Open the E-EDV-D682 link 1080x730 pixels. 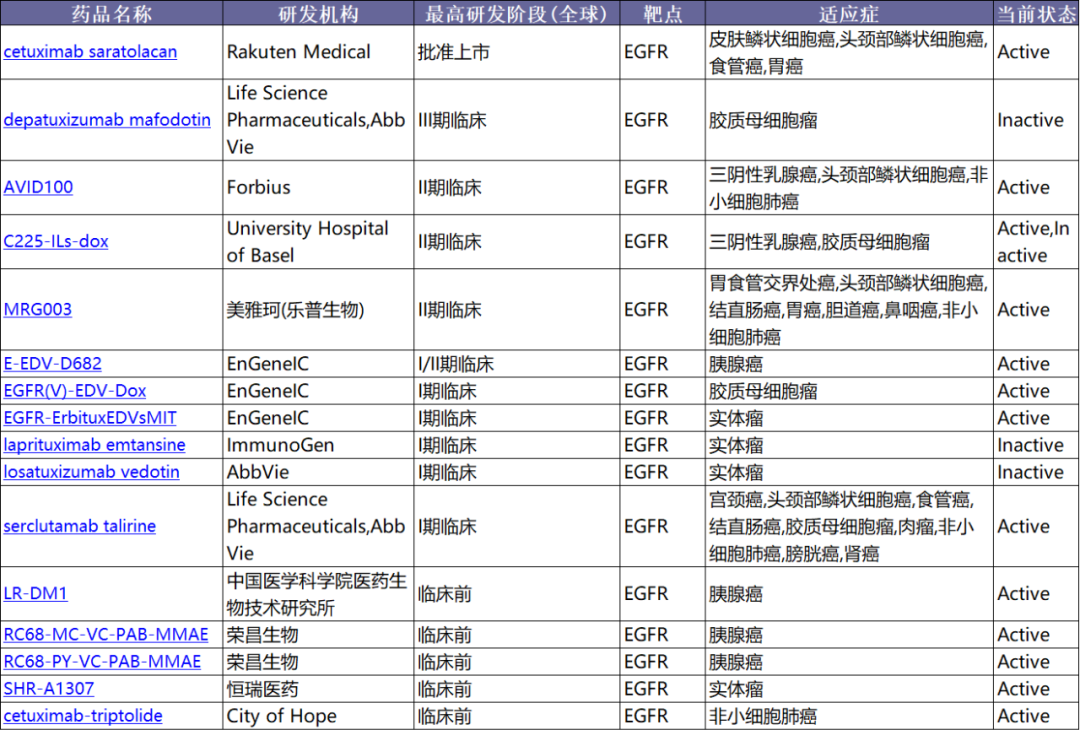point(52,364)
